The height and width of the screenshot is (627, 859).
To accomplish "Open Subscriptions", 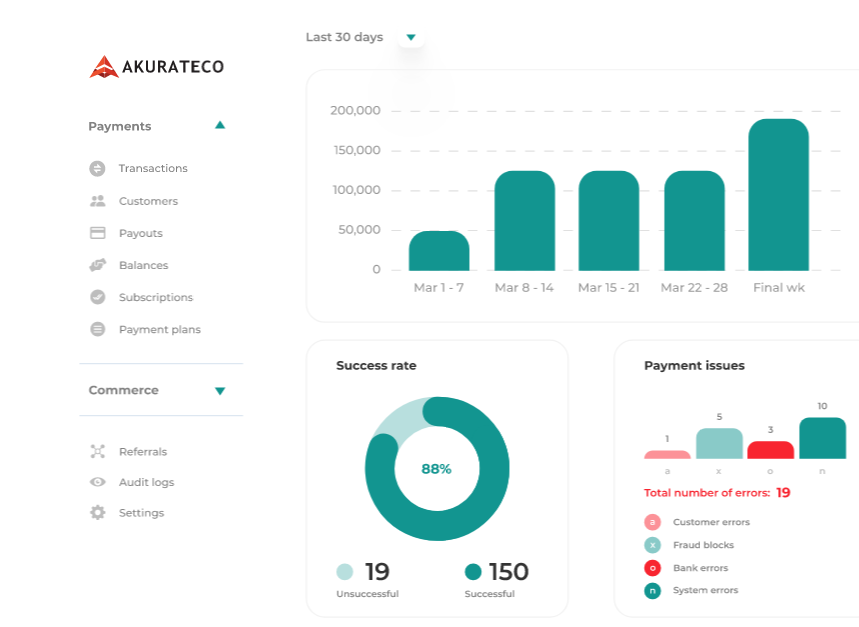I will [156, 297].
